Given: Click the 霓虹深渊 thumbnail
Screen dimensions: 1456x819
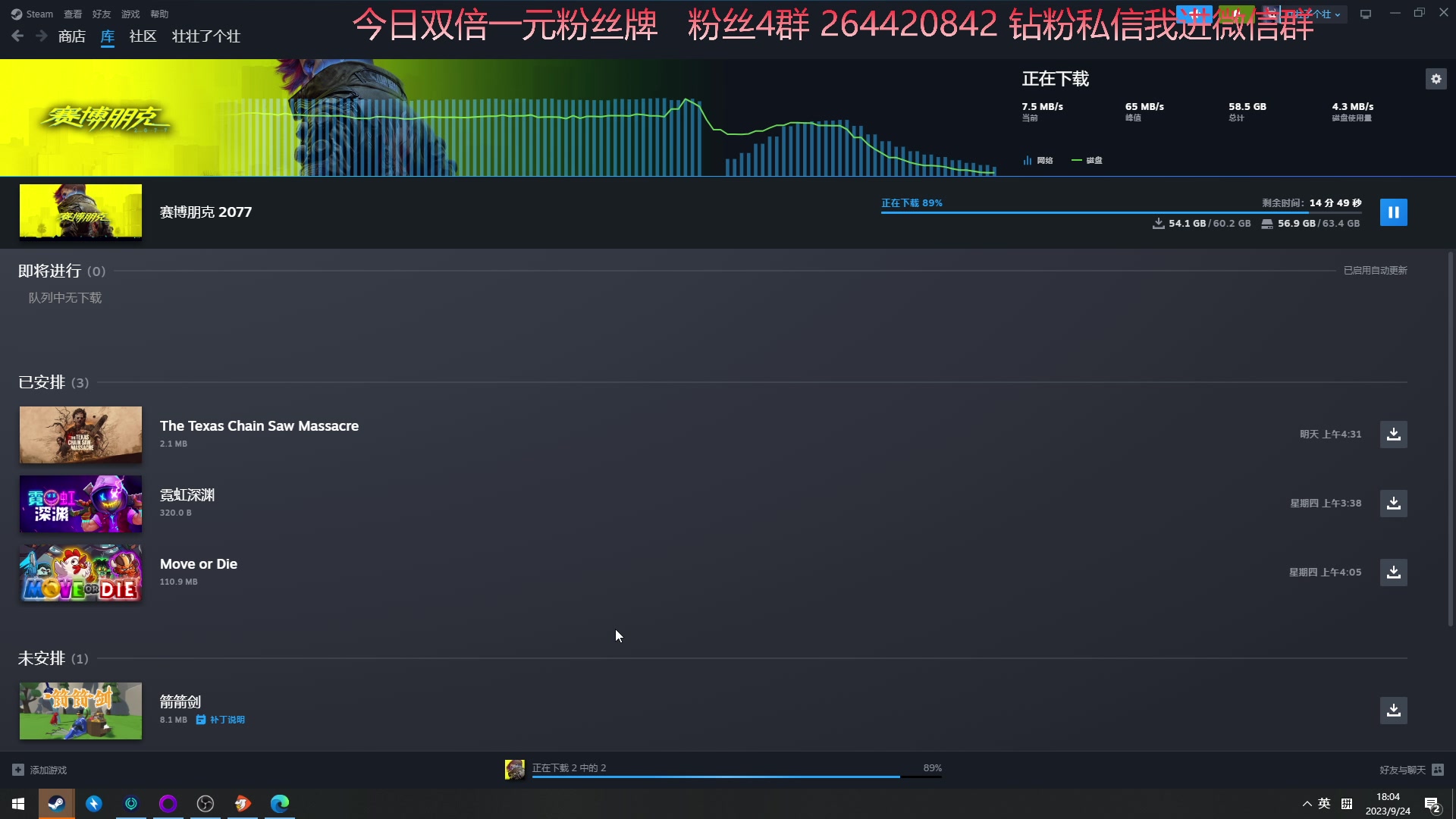Looking at the screenshot, I should pos(80,504).
